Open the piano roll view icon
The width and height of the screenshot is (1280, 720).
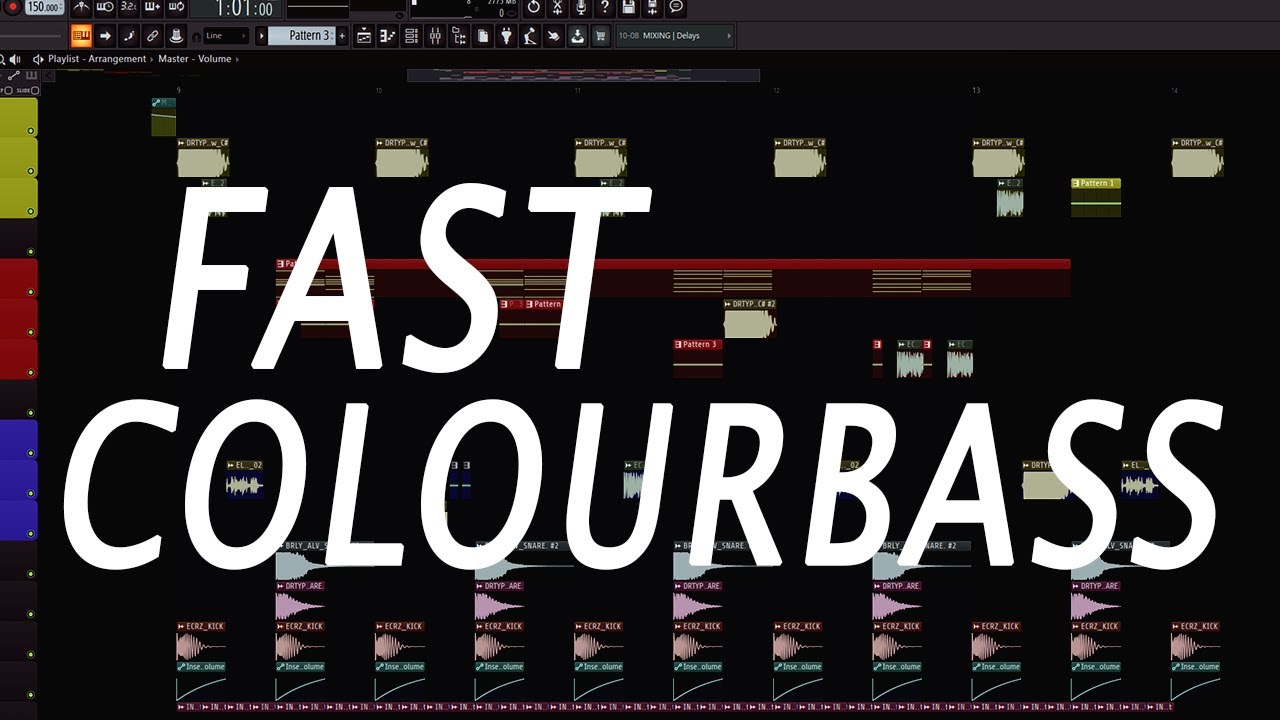(387, 36)
